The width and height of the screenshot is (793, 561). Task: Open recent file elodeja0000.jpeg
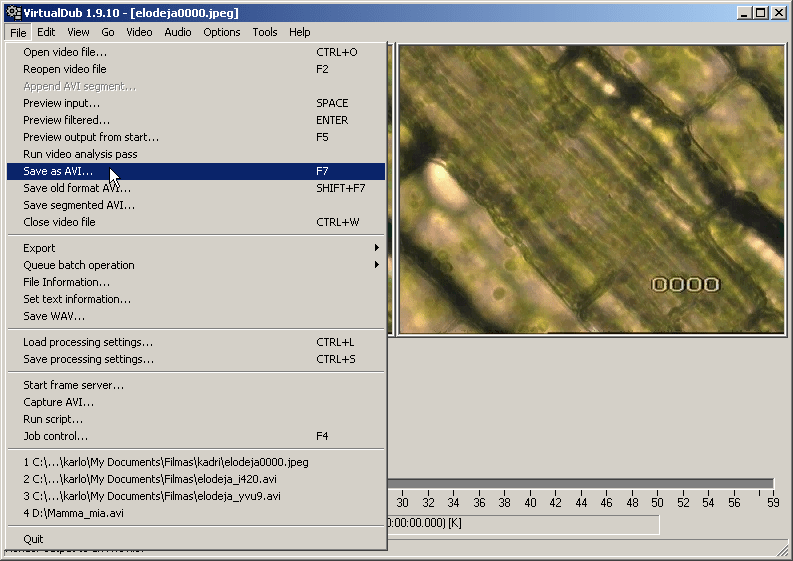196,462
